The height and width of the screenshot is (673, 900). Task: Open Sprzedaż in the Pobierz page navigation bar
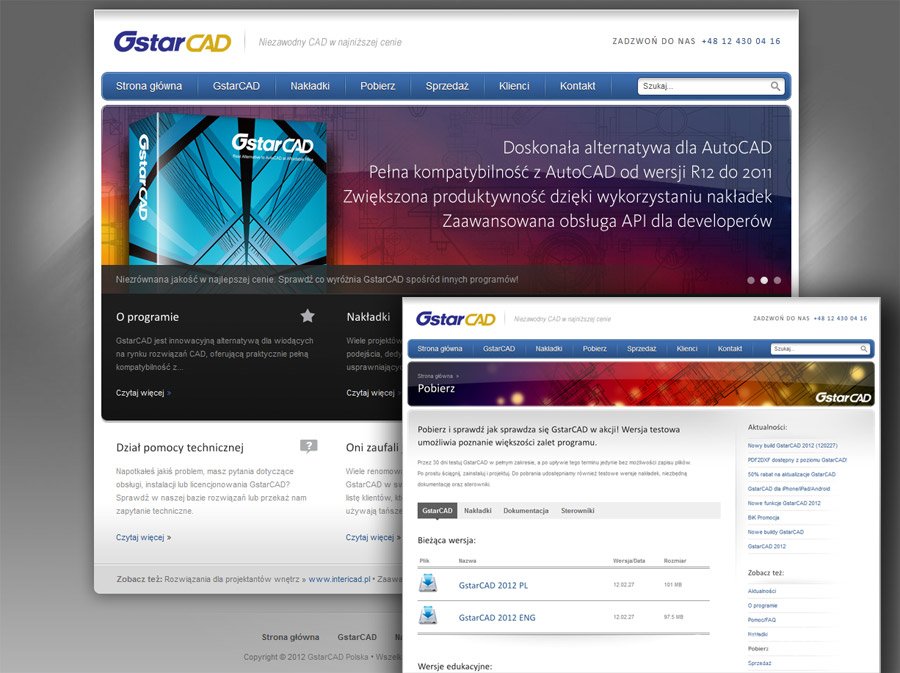[642, 349]
